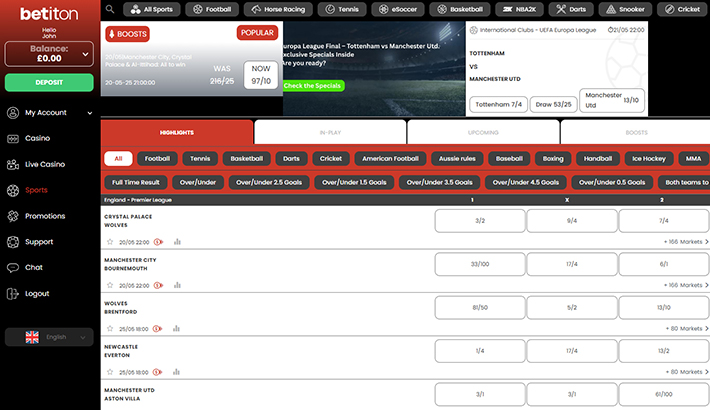Select the Ice Hockey filter pill

649,159
